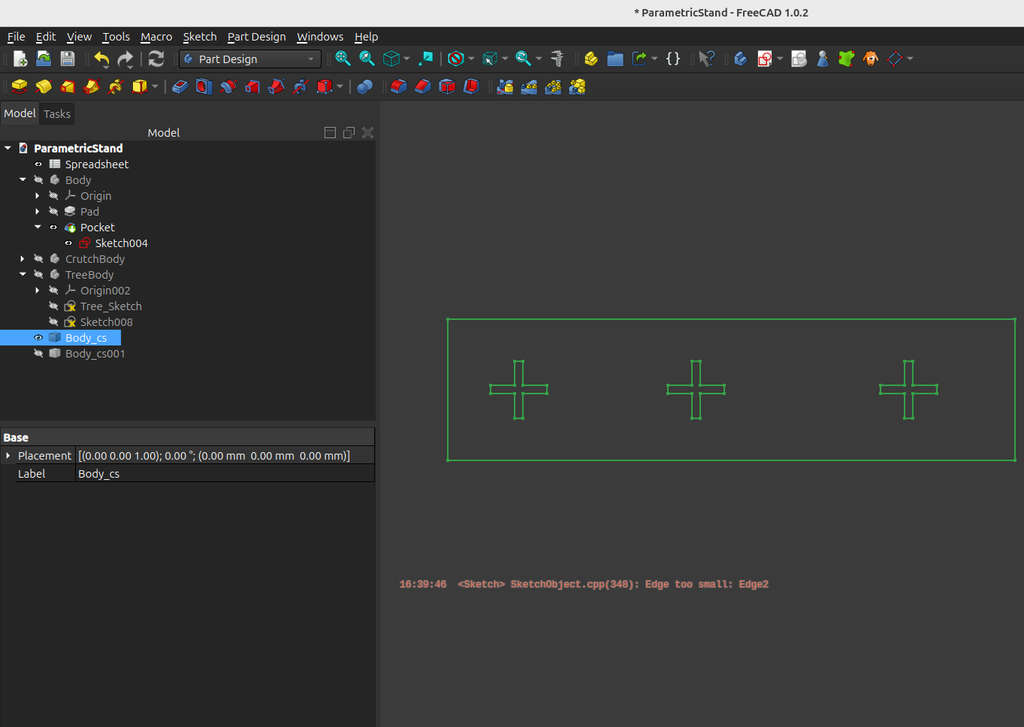Collapse the Pocket tree node
1024x727 pixels.
point(37,227)
